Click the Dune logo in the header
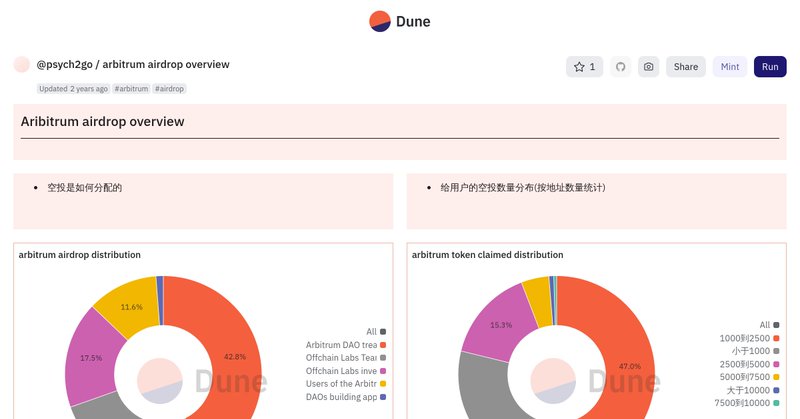 (x=399, y=21)
